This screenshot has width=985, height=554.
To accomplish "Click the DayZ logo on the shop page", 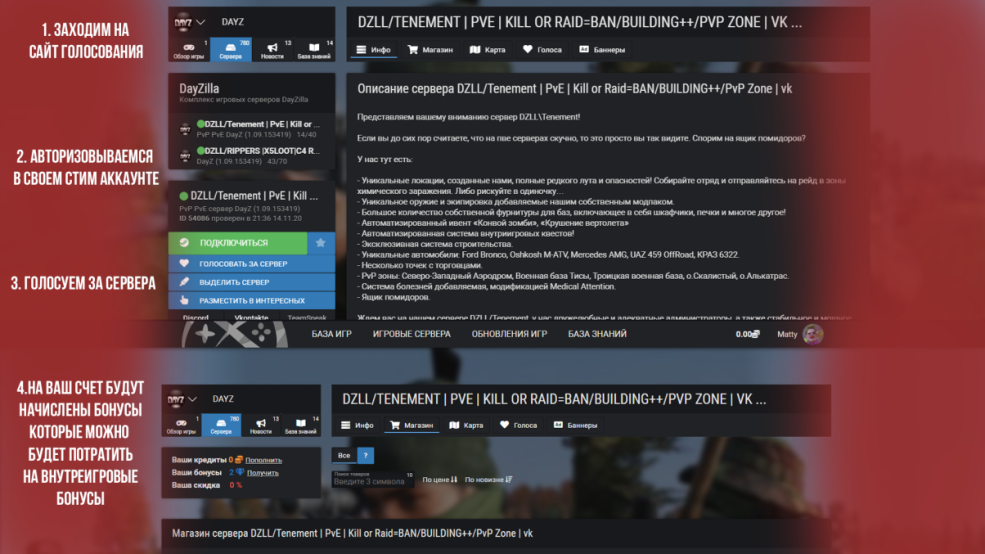I will coord(175,399).
